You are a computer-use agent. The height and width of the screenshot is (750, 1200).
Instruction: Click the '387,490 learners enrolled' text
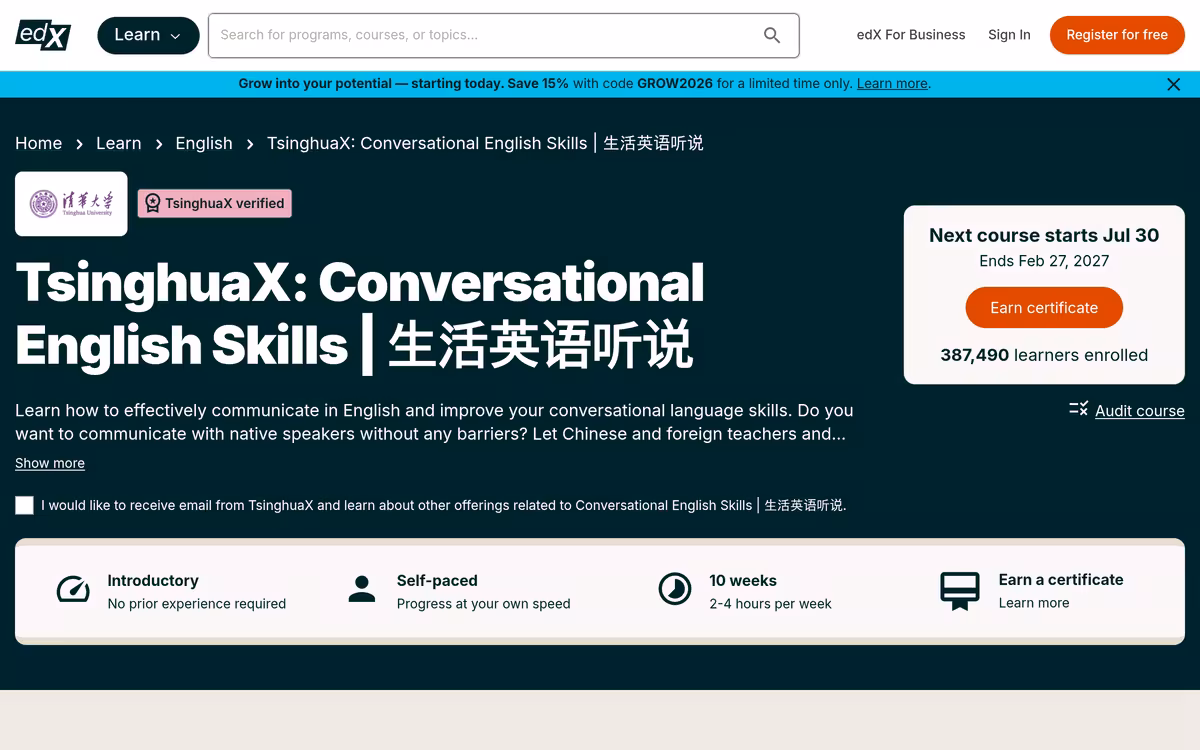coord(1044,355)
